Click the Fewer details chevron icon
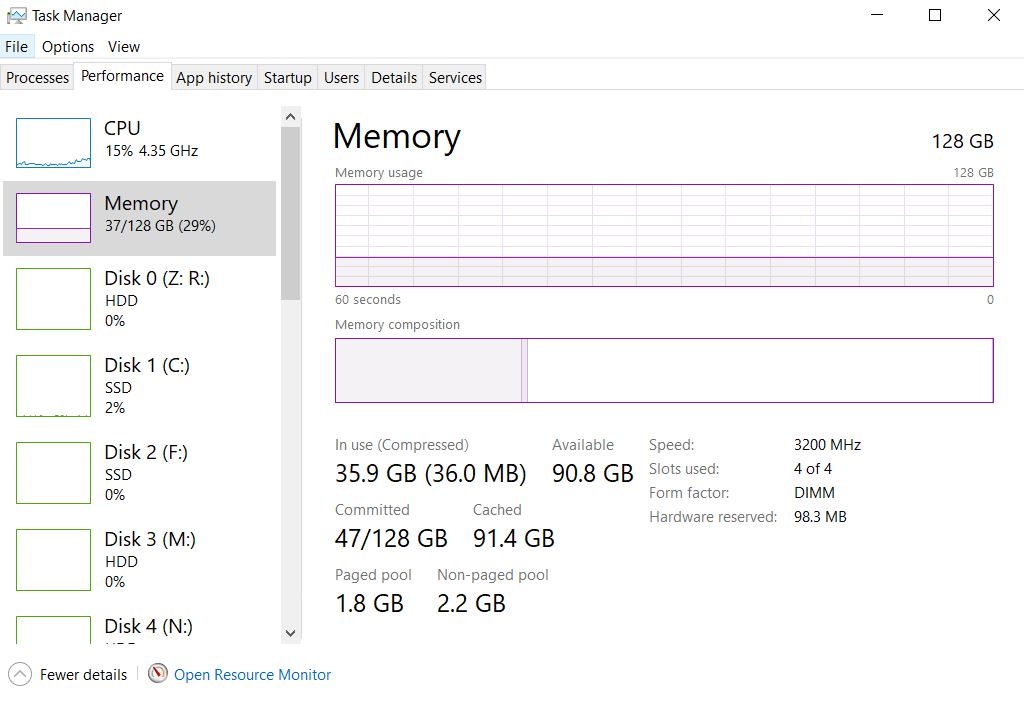 20,674
